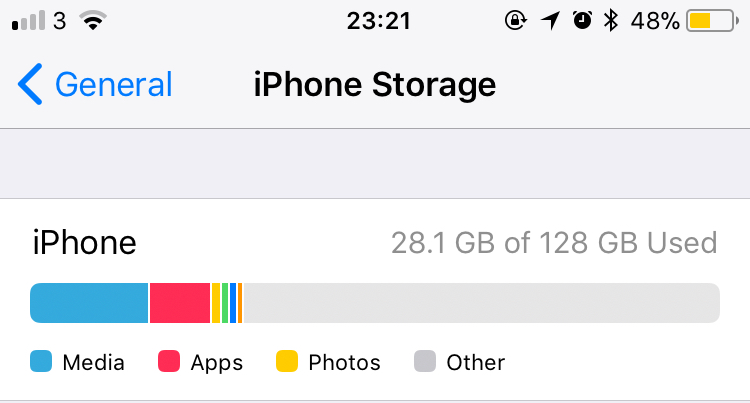This screenshot has height=403, width=750.
Task: Tap the iPhone Storage title
Action: point(375,85)
